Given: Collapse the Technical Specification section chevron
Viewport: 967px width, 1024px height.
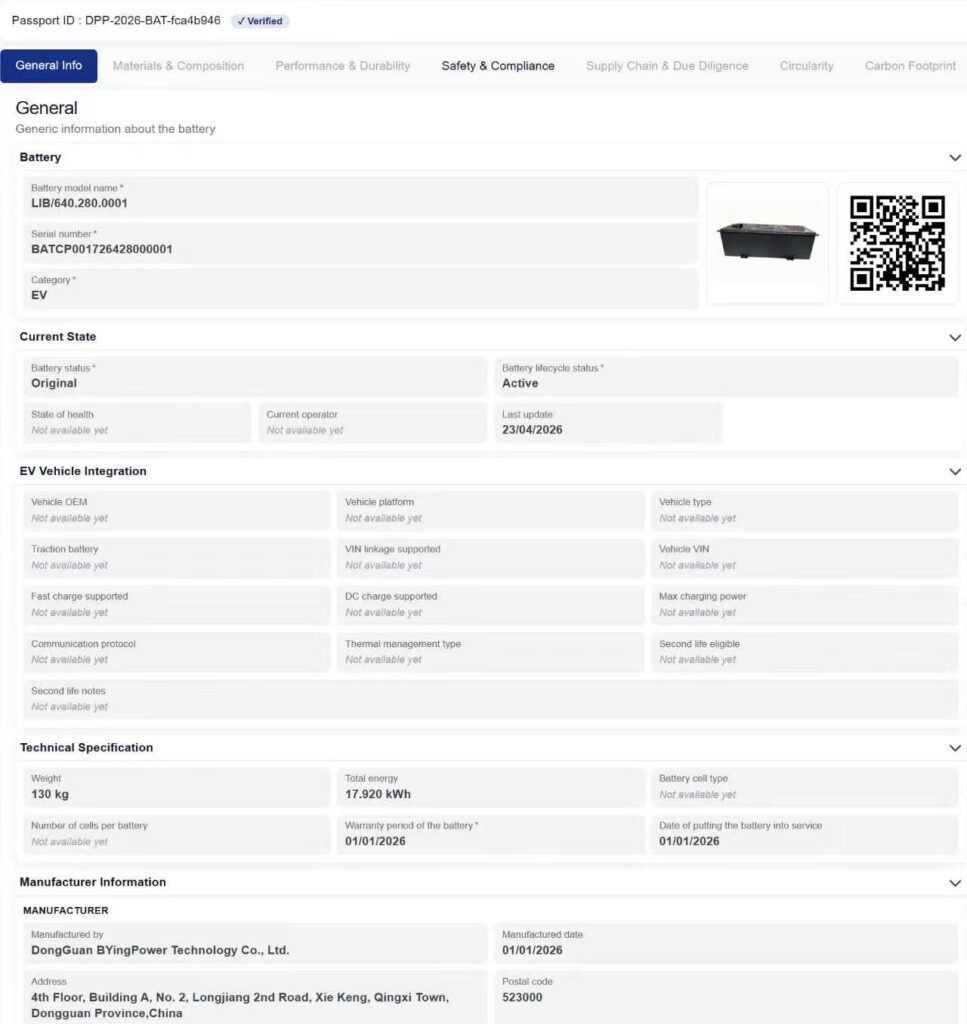Looking at the screenshot, I should click(955, 748).
